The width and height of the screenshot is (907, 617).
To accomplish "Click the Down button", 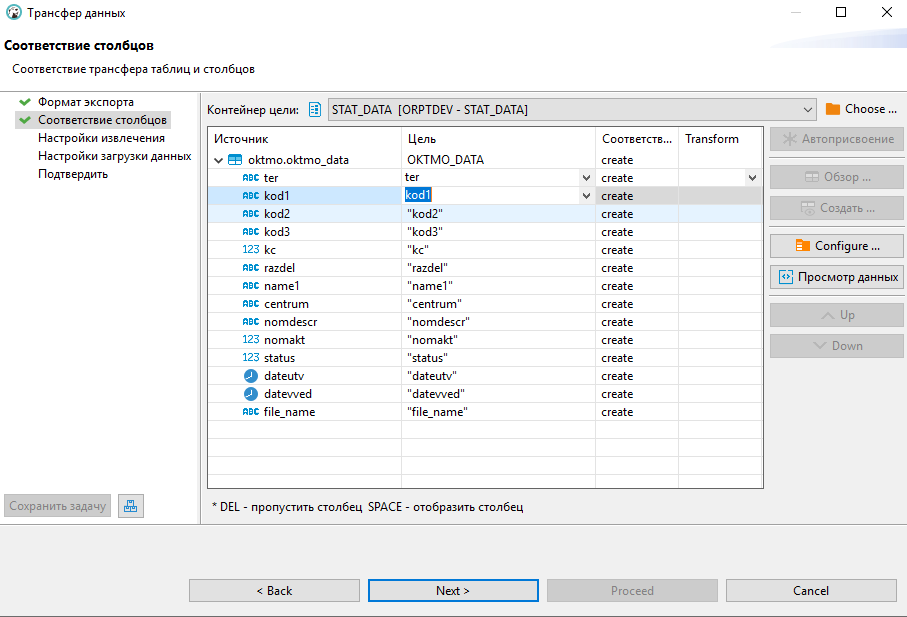I will click(x=836, y=346).
